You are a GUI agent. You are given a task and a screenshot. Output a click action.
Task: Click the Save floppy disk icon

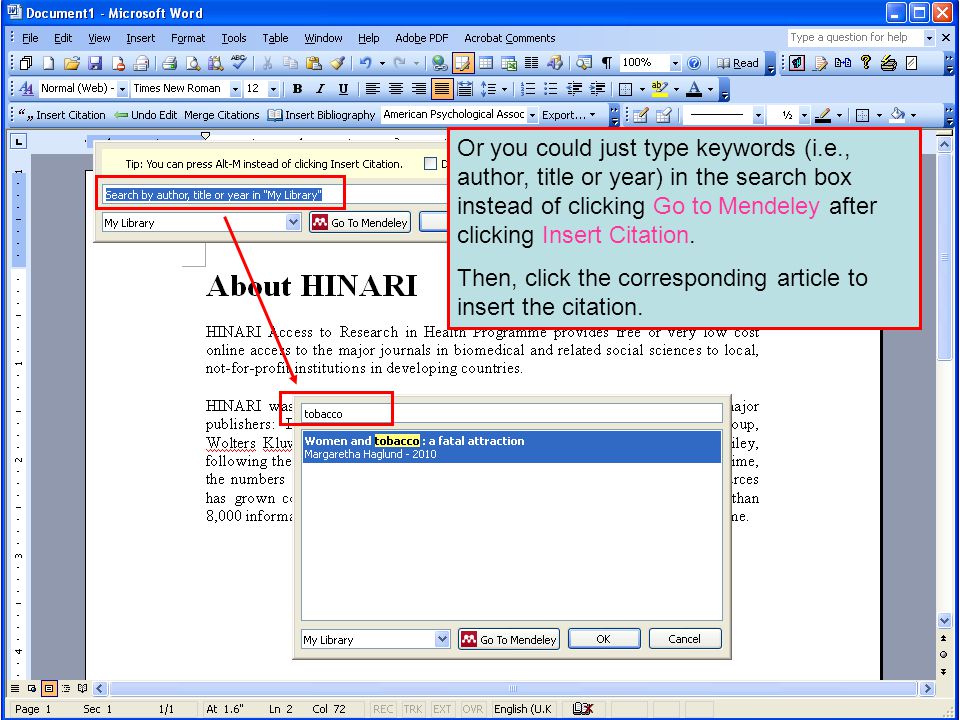pyautogui.click(x=95, y=63)
